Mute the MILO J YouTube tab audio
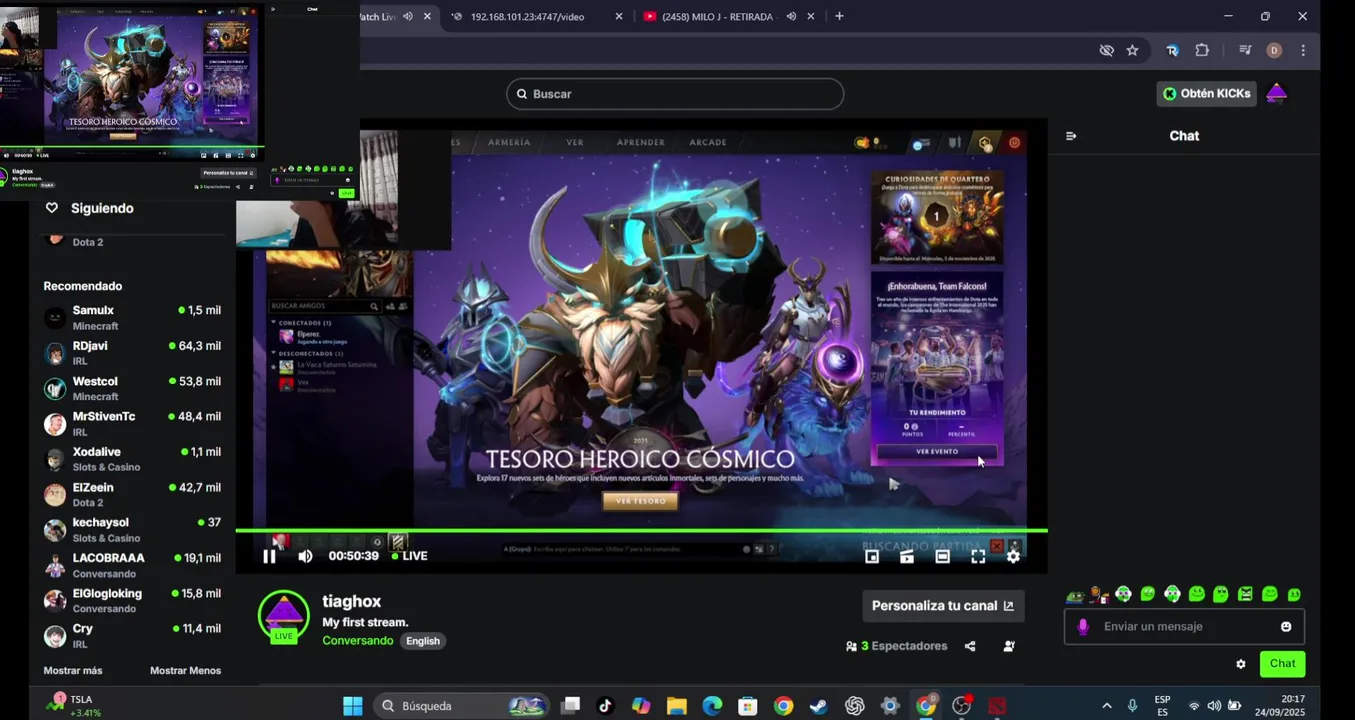This screenshot has width=1355, height=720. (790, 16)
